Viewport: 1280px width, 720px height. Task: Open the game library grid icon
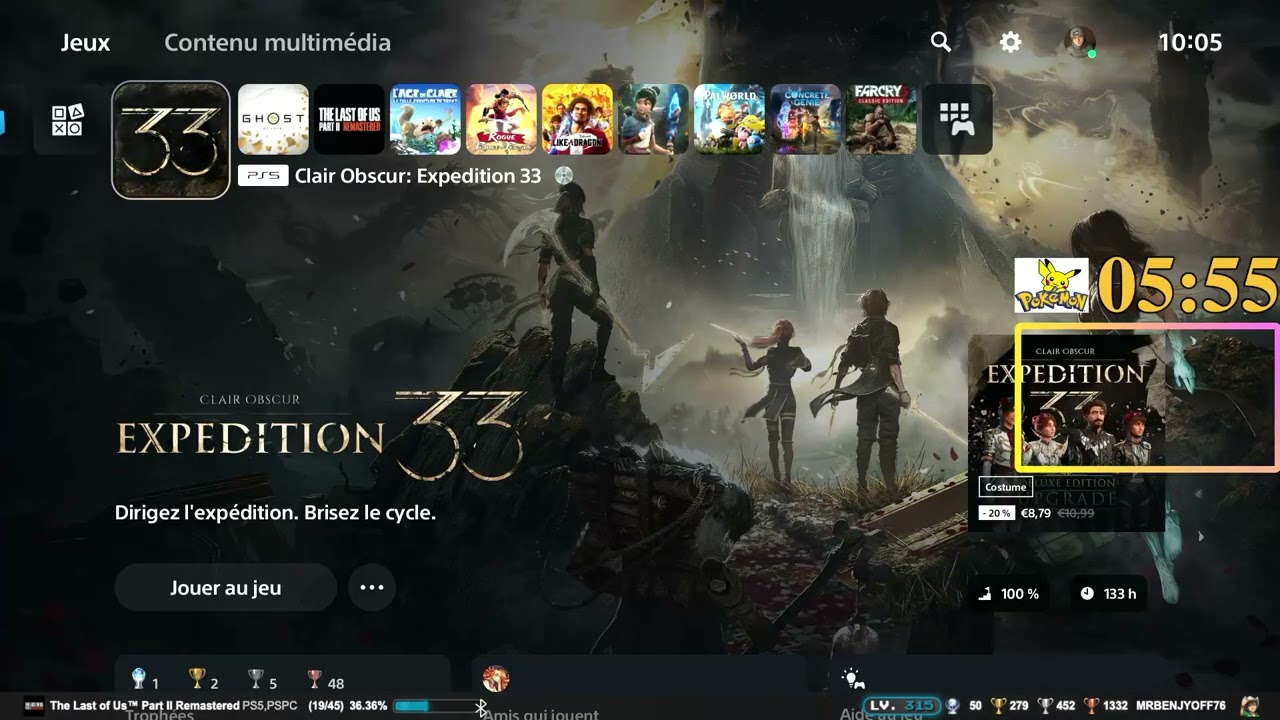(957, 119)
